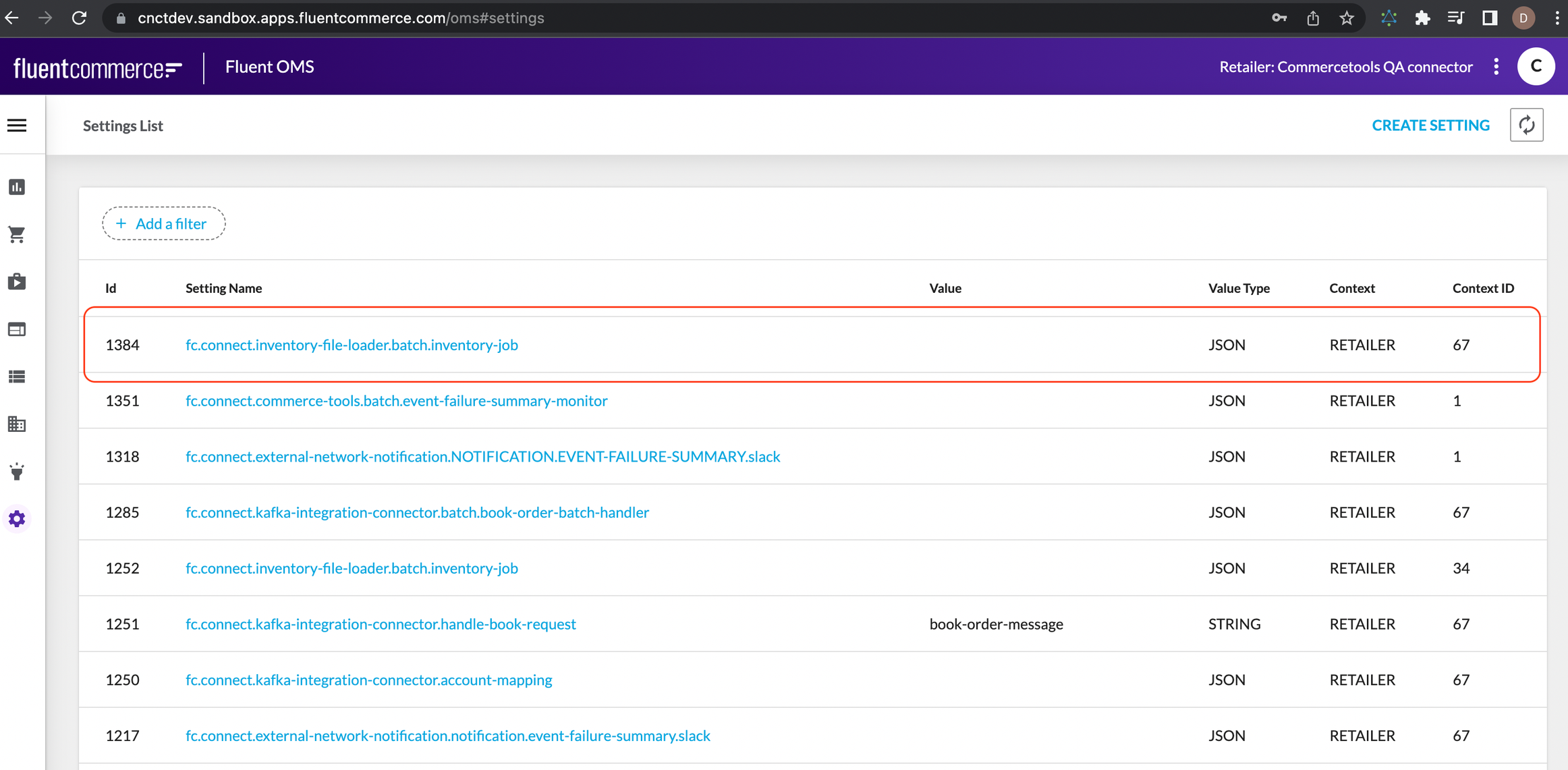Click the fulfilment bag sidebar icon

point(17,281)
